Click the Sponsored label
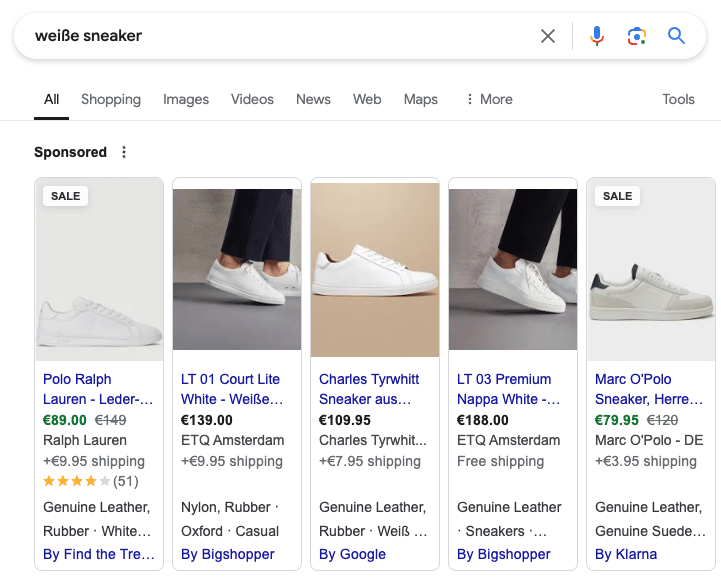 pyautogui.click(x=70, y=152)
